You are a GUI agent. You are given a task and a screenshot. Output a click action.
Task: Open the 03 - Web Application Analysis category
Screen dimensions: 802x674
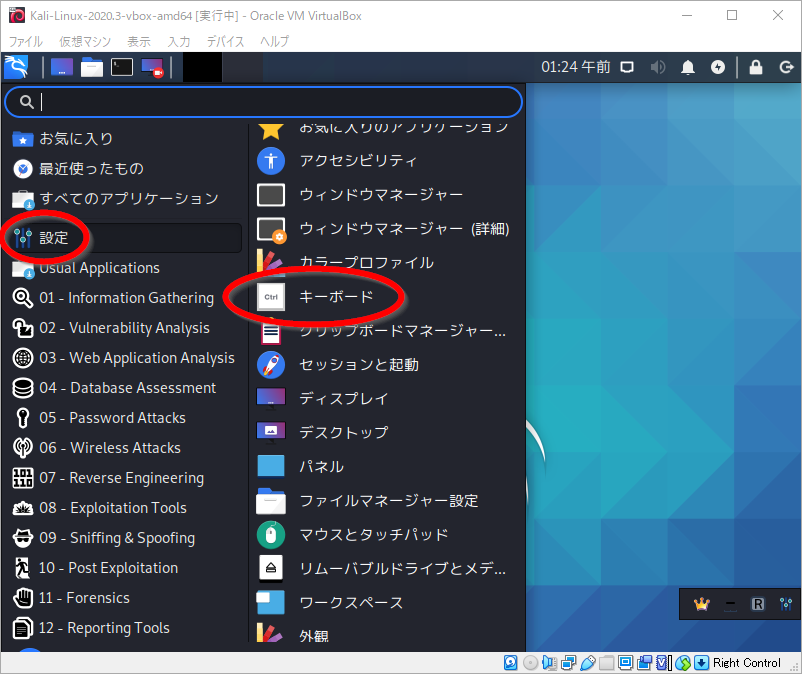pyautogui.click(x=126, y=358)
